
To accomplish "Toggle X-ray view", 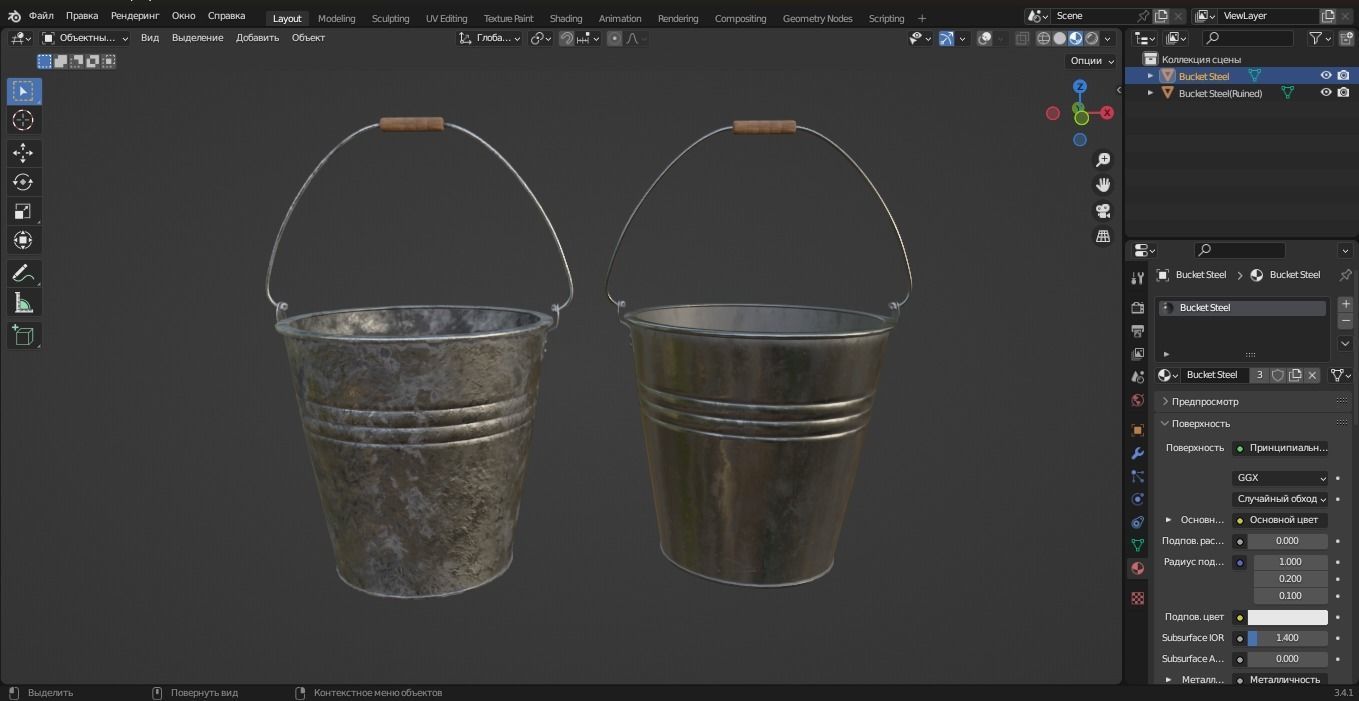I will (x=1022, y=38).
